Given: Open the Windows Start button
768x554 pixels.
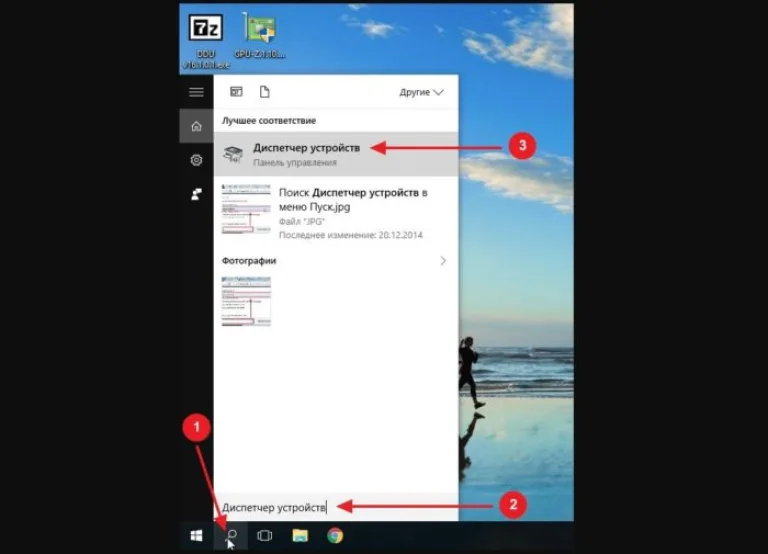Looking at the screenshot, I should pos(196,536).
